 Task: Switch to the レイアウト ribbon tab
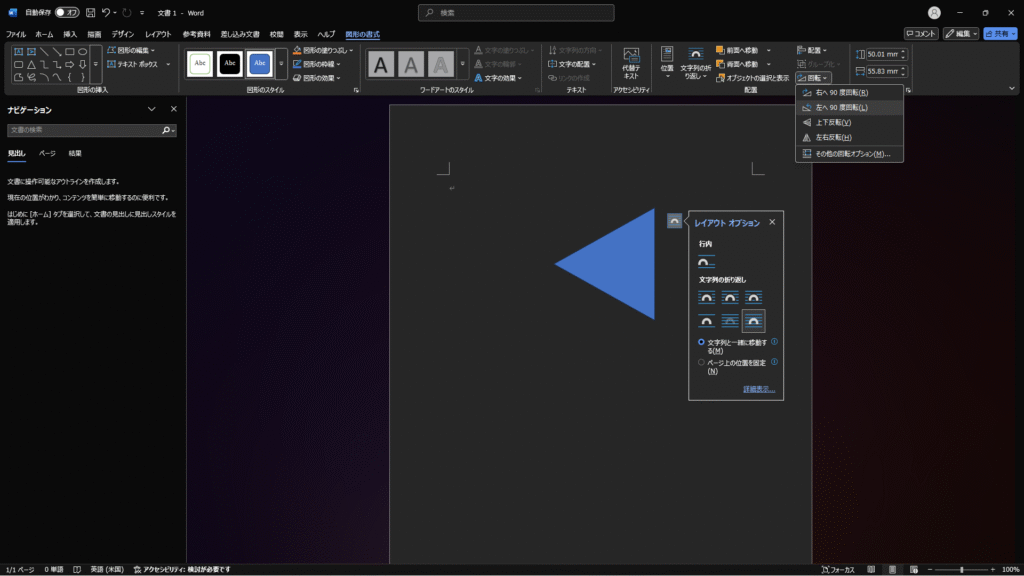point(158,34)
